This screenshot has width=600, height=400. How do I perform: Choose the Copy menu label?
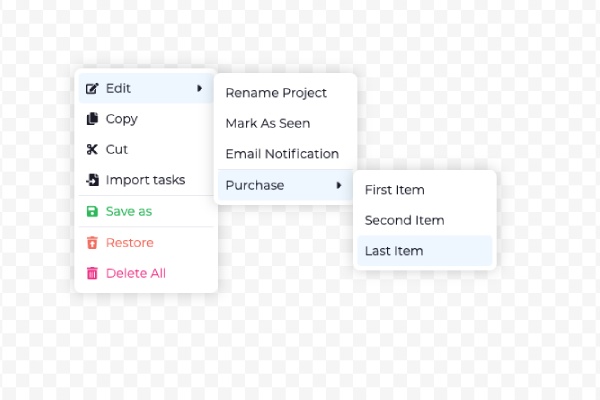(x=122, y=119)
